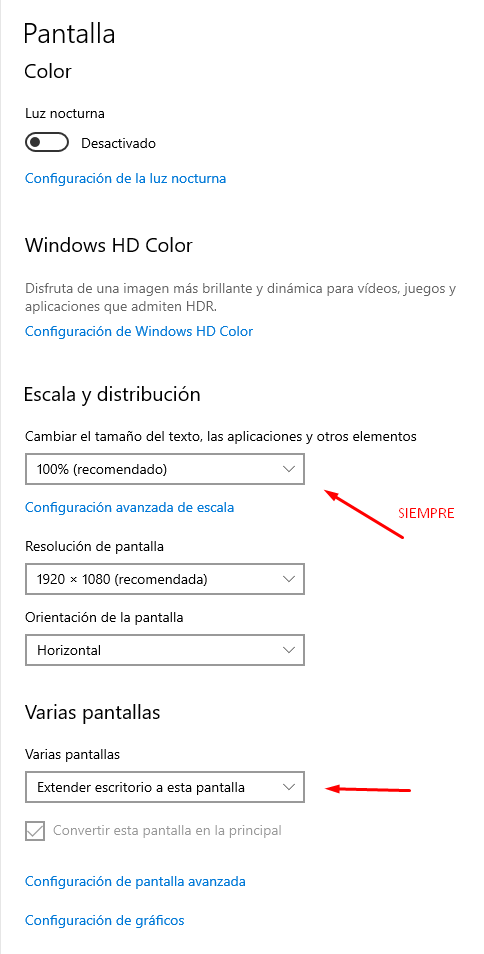Image resolution: width=484 pixels, height=954 pixels.
Task: Open Configuración de gráficos link
Action: pos(105,920)
